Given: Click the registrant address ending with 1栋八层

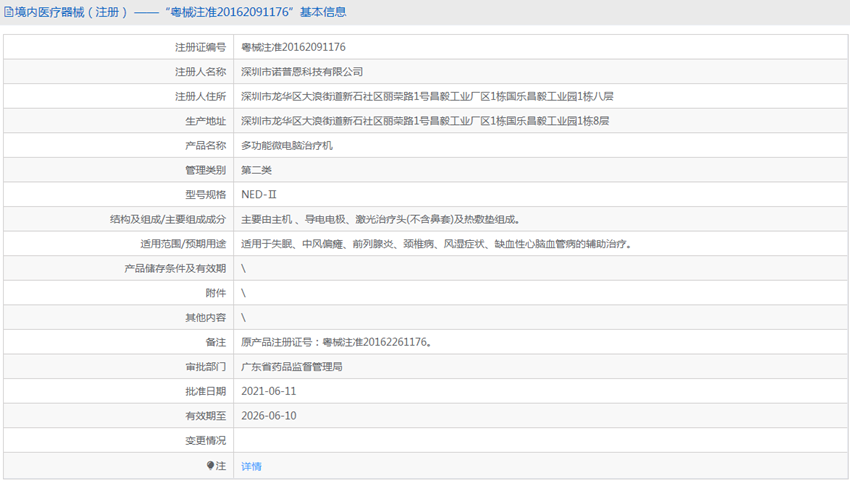Looking at the screenshot, I should 427,97.
